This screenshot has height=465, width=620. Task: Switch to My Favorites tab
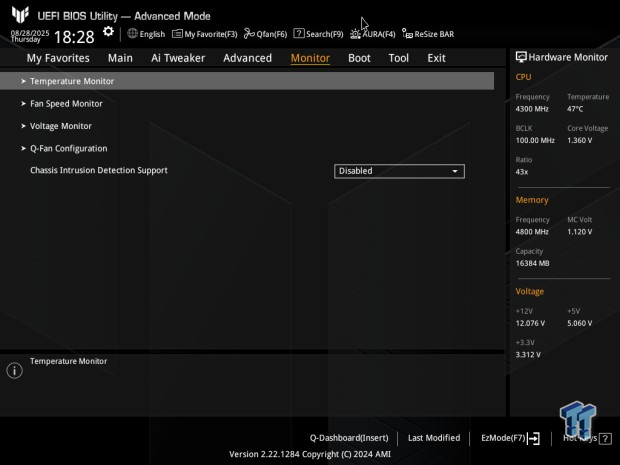click(58, 58)
